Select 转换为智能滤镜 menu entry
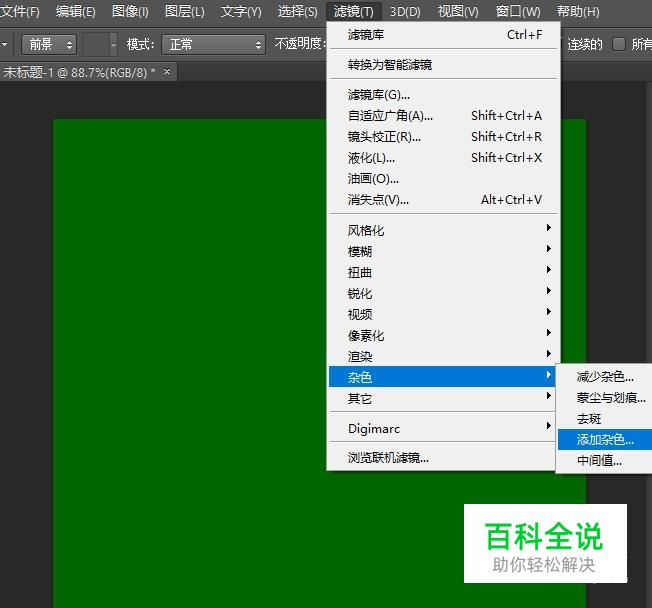Image resolution: width=652 pixels, height=608 pixels. point(444,64)
